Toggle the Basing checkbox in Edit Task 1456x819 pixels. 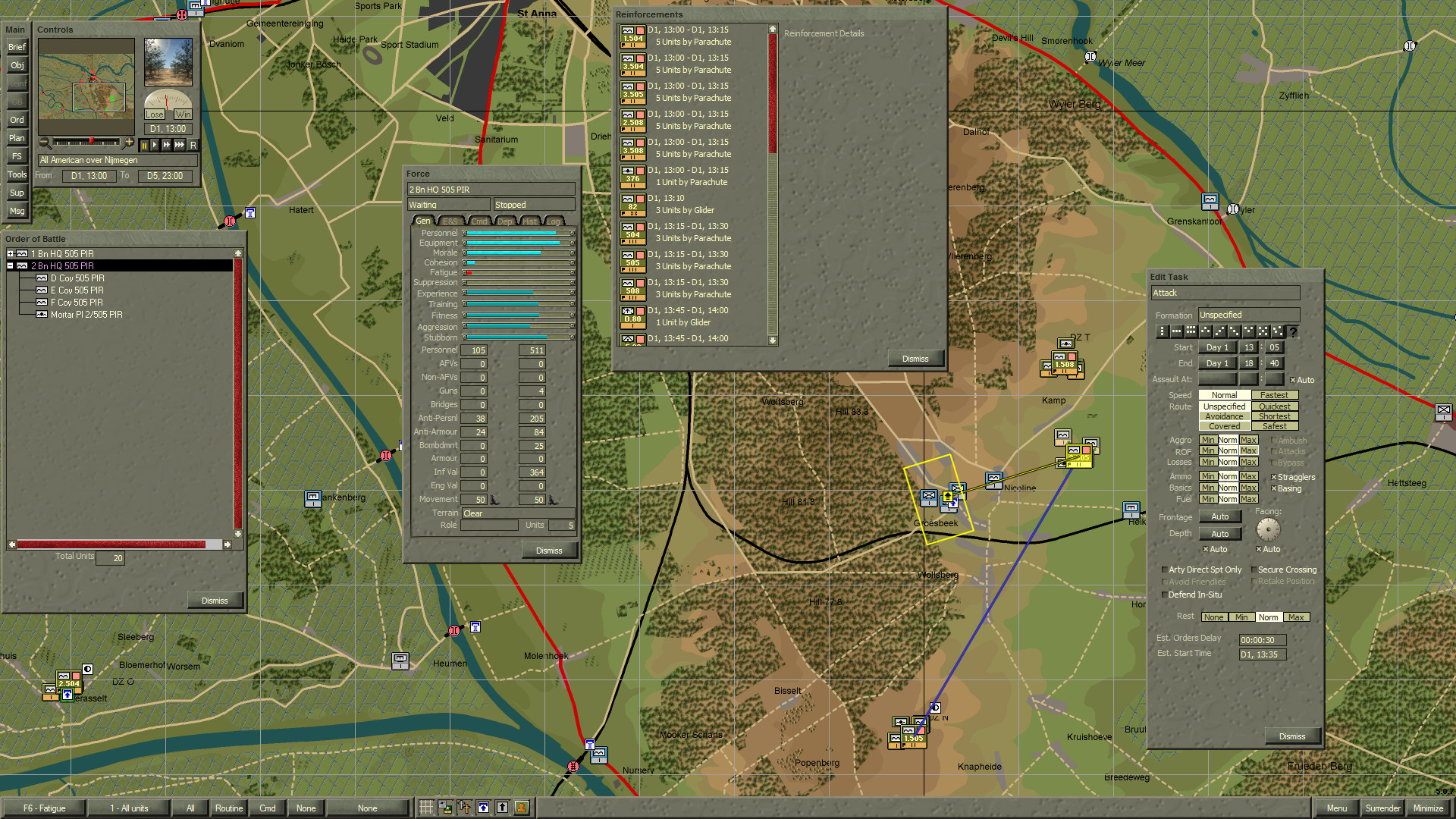(1273, 488)
